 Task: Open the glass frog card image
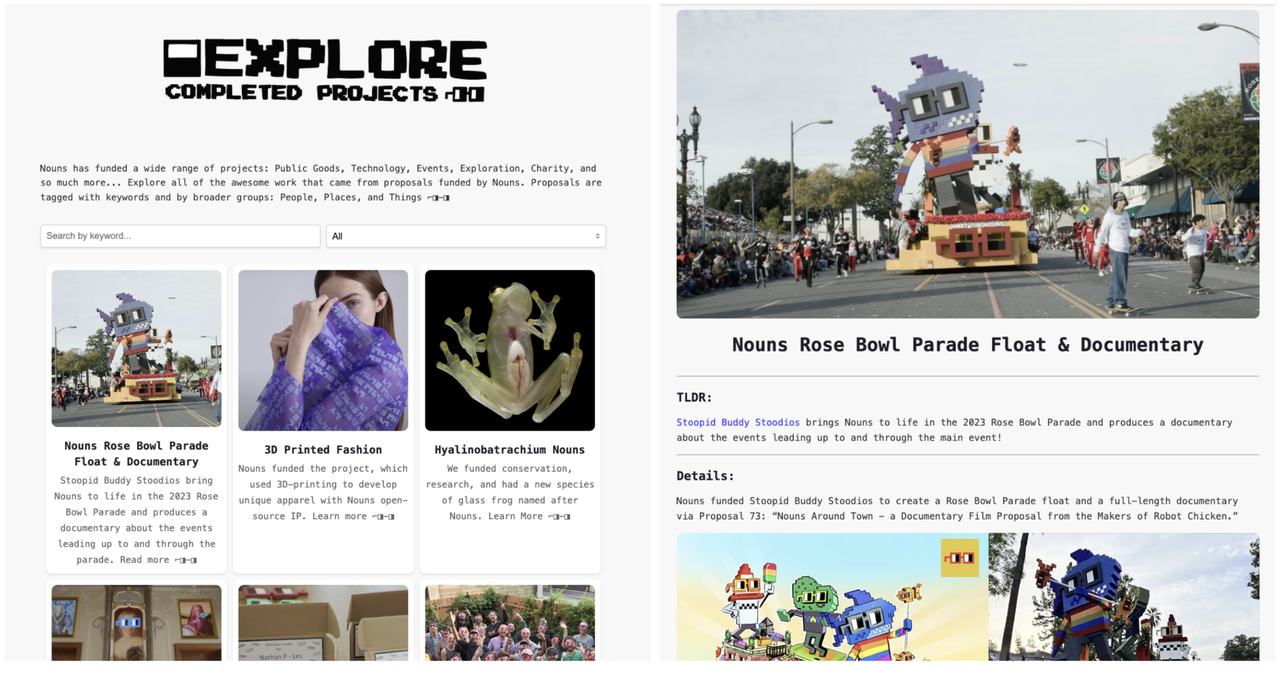pyautogui.click(x=510, y=350)
